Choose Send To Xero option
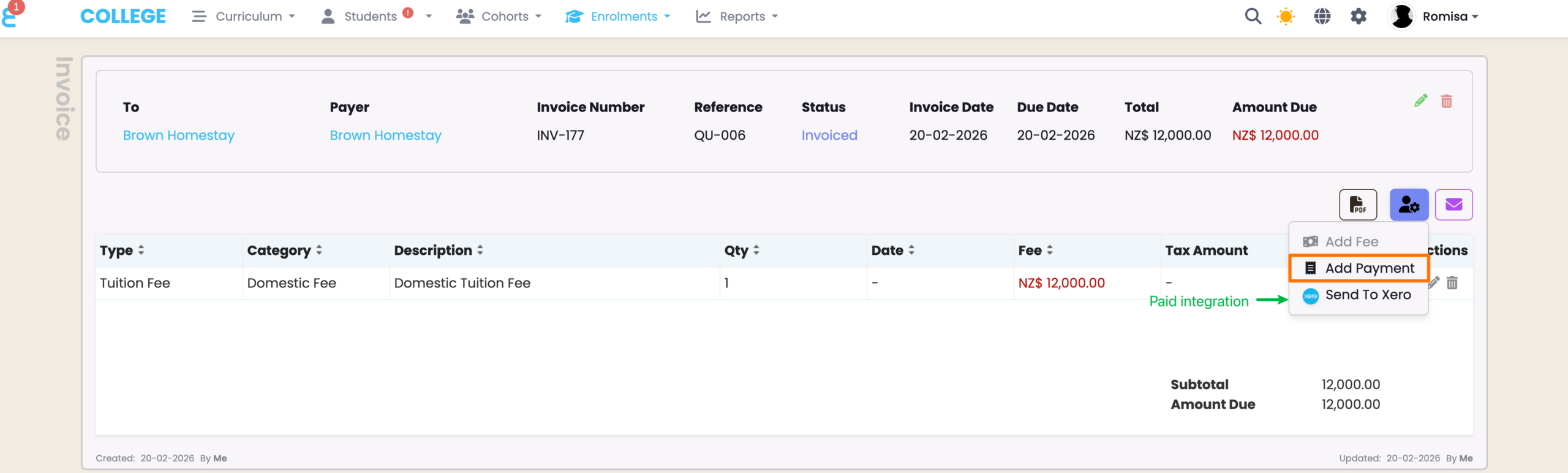Viewport: 1568px width, 473px height. 1359,295
